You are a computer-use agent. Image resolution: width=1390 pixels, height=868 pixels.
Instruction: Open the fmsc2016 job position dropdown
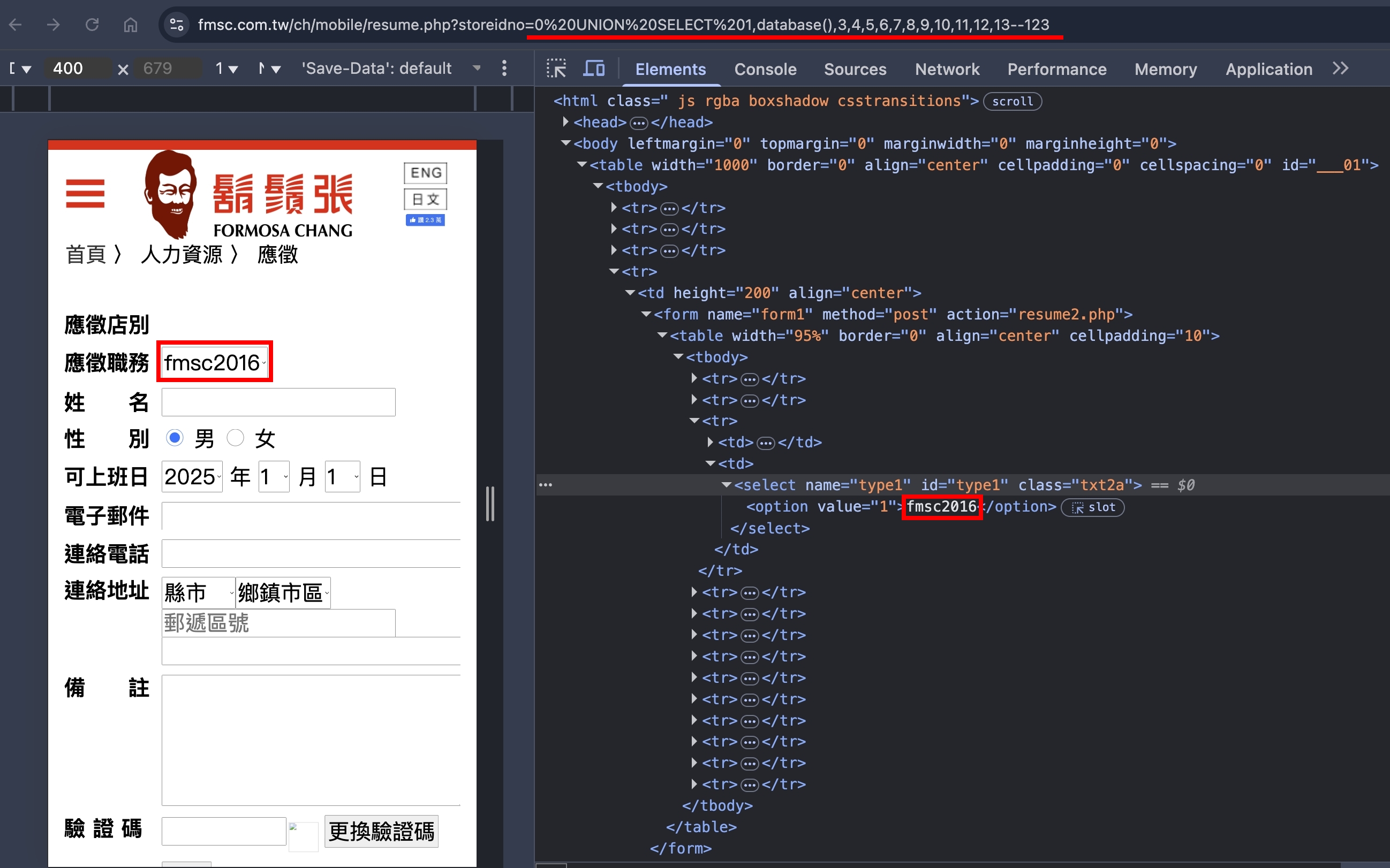click(214, 362)
